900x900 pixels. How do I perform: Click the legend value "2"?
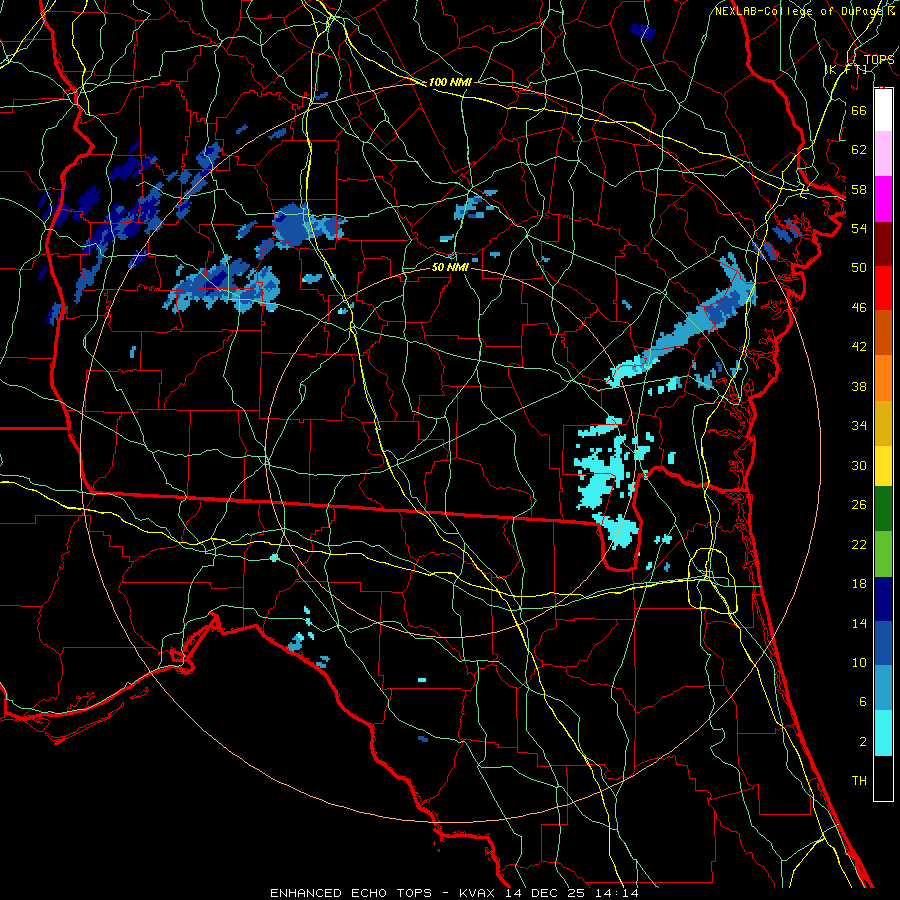point(862,741)
